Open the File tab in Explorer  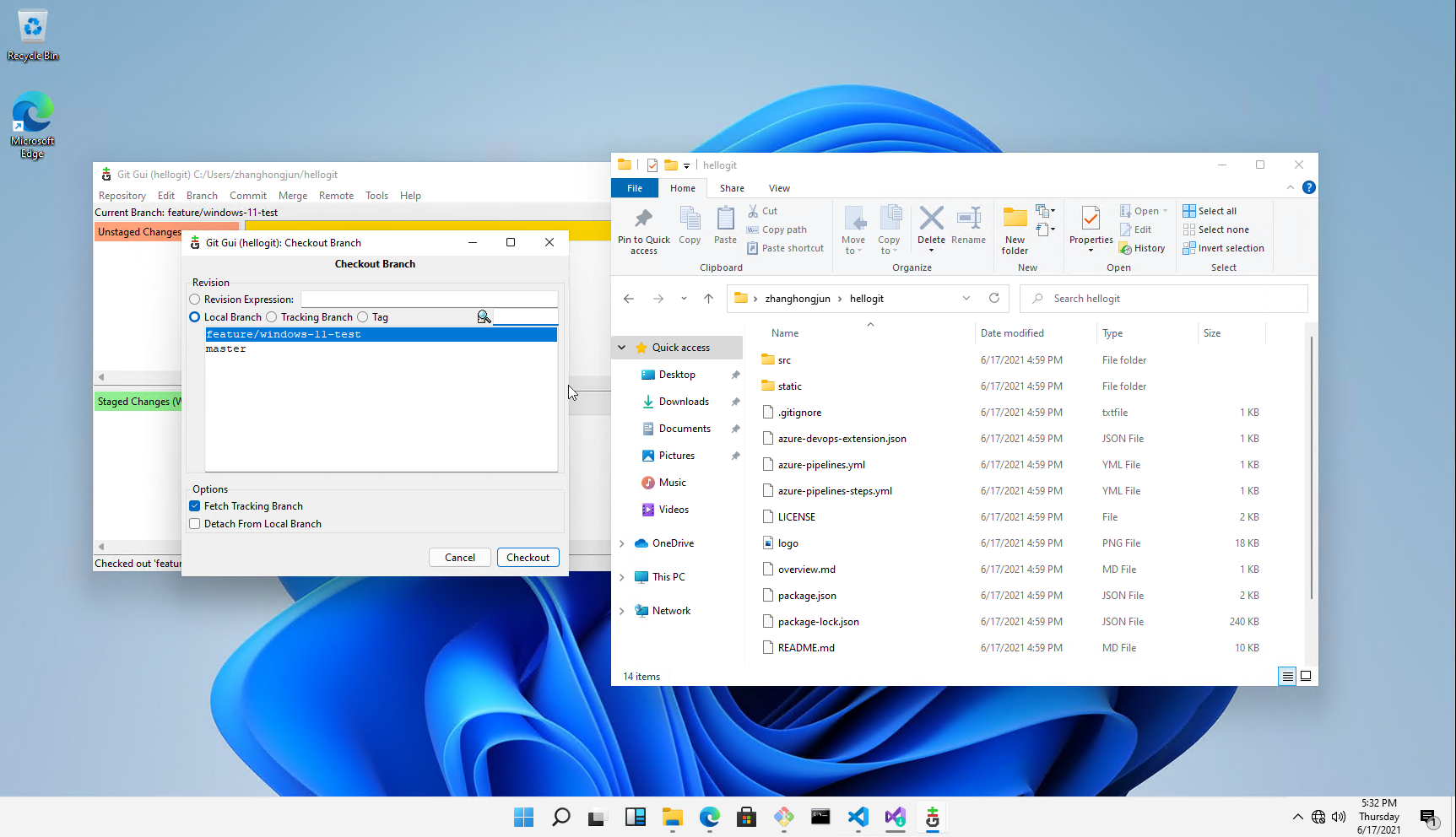pyautogui.click(x=635, y=188)
